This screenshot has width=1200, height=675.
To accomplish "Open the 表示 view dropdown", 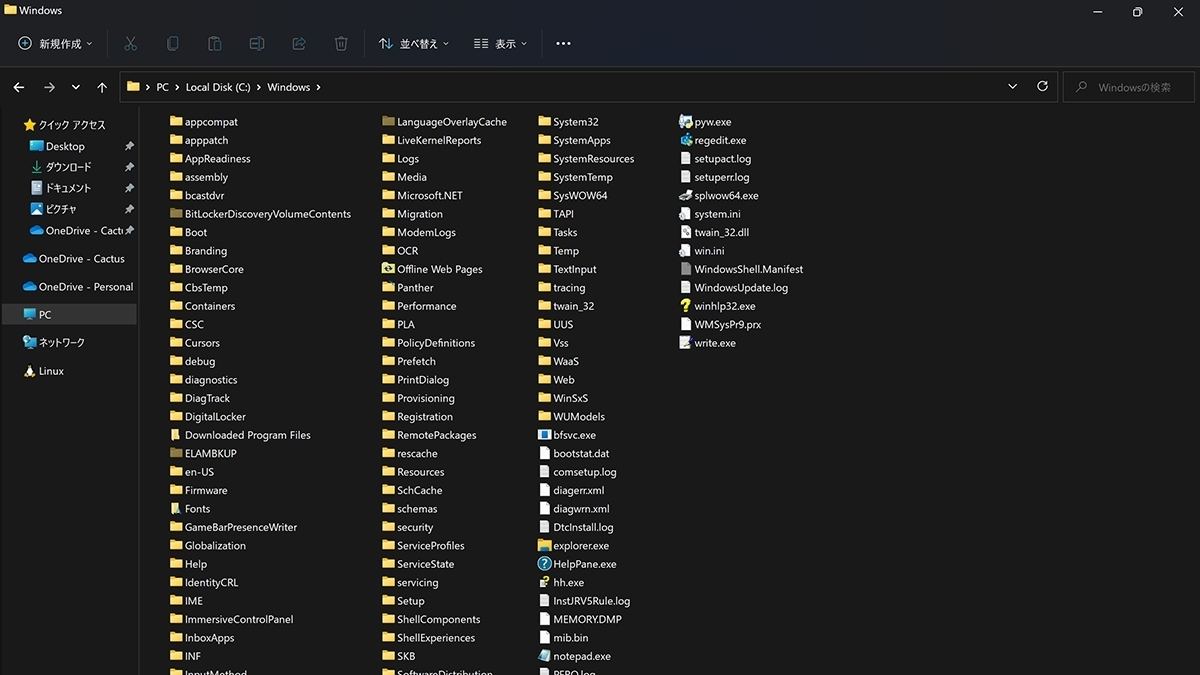I will point(500,44).
